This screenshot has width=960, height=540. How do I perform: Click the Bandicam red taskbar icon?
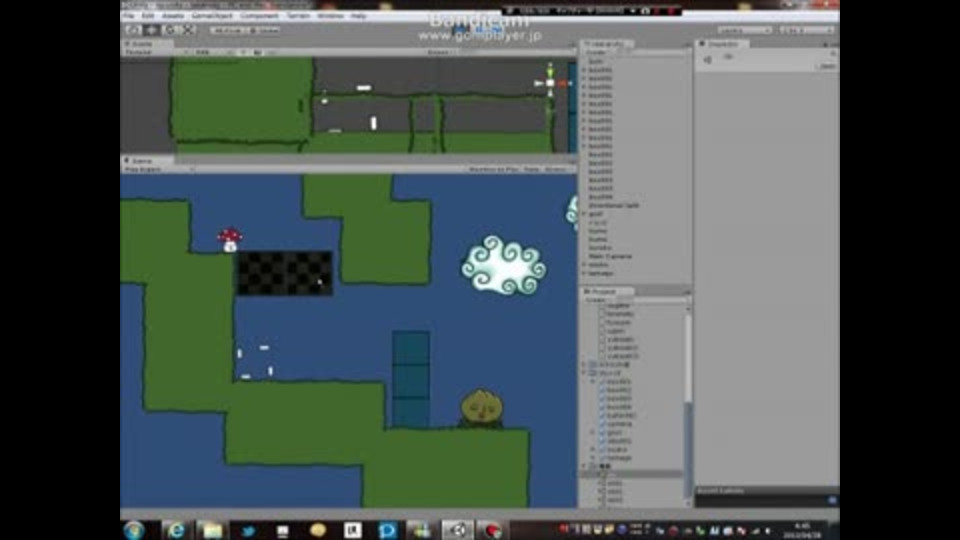493,530
